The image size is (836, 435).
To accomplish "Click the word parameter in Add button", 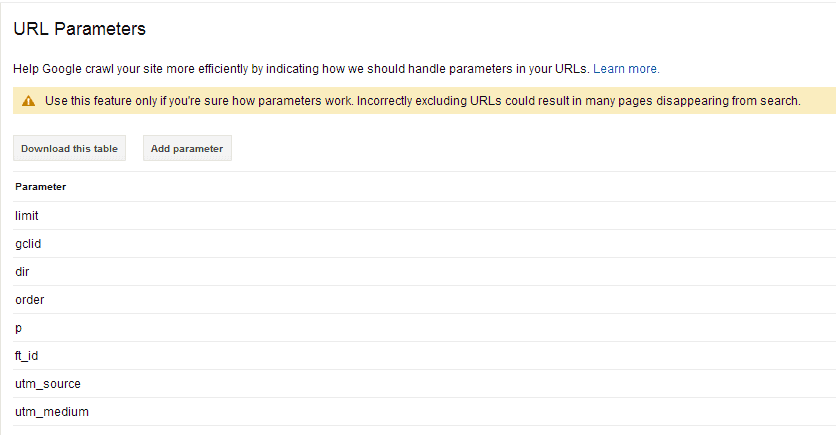I will pyautogui.click(x=198, y=149).
